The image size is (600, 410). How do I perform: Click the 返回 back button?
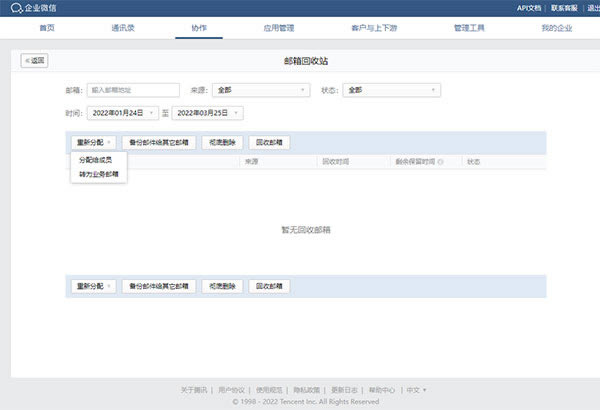34,60
